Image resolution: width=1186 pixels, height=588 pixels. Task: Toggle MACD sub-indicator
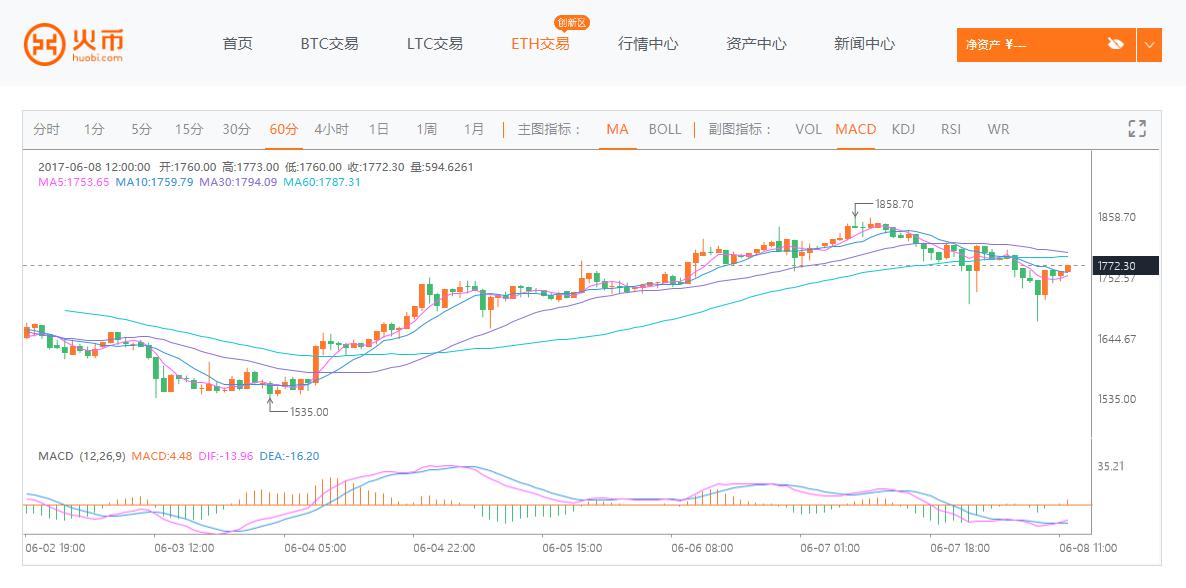click(855, 129)
